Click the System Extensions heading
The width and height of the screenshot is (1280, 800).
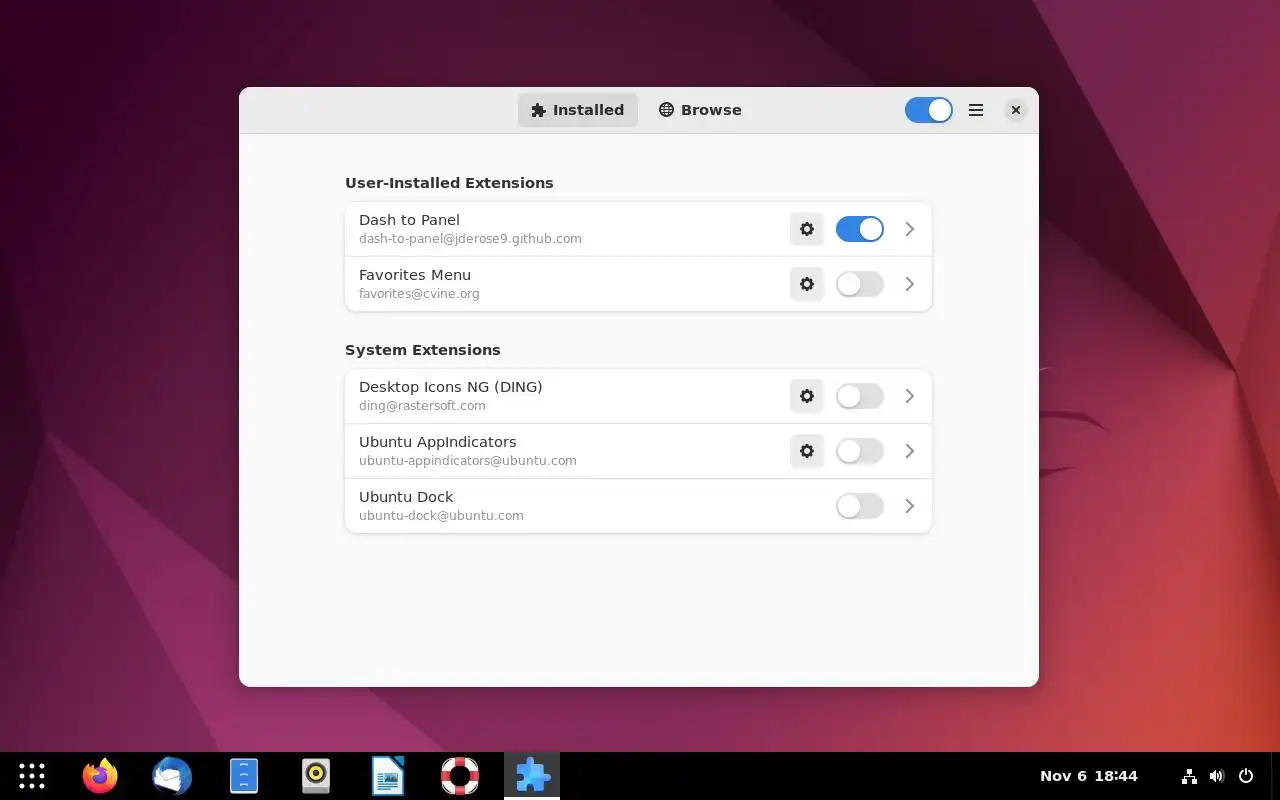423,350
